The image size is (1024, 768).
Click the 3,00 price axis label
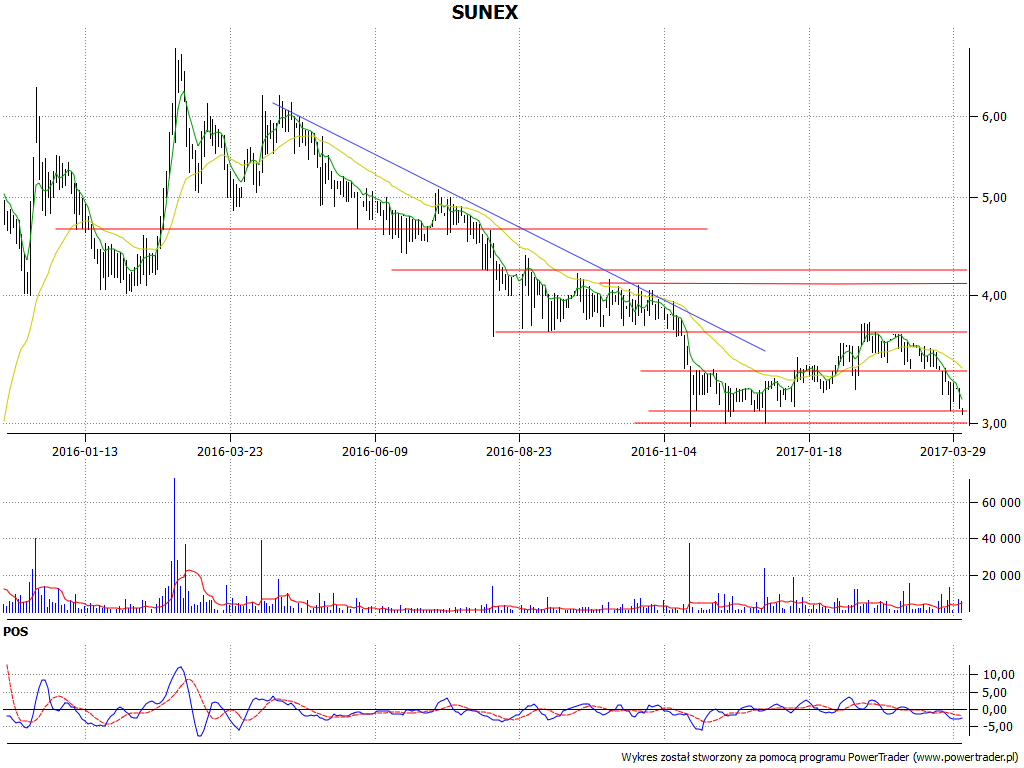pos(994,424)
